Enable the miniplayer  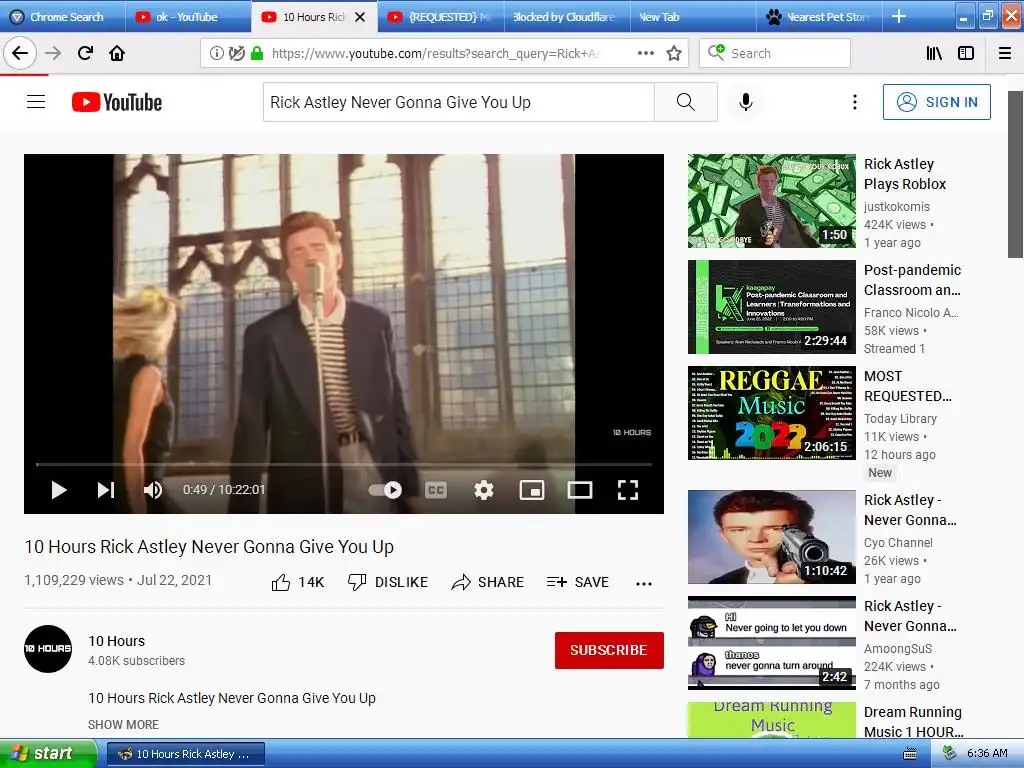(532, 490)
